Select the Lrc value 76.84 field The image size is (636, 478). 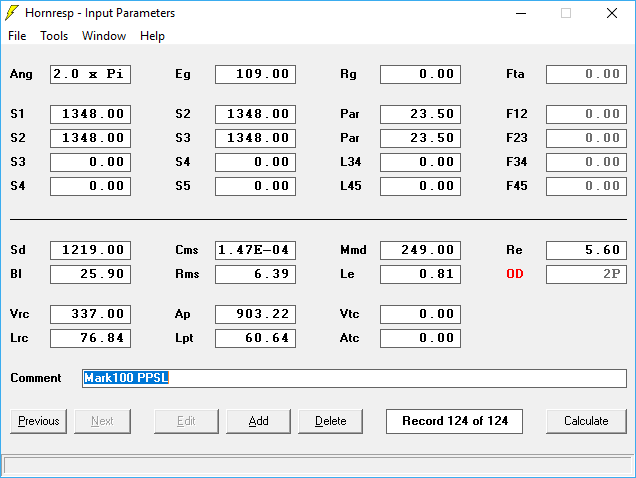point(90,338)
